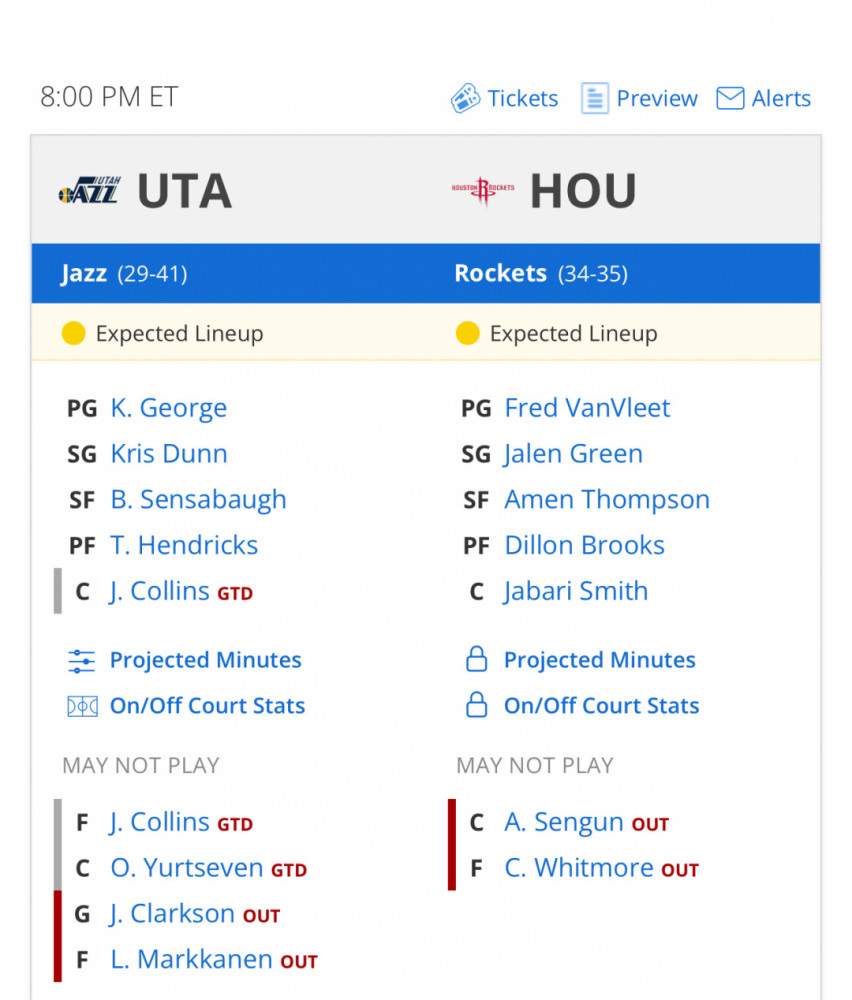Select Jalen Green in Rockets lineup

[x=573, y=454]
